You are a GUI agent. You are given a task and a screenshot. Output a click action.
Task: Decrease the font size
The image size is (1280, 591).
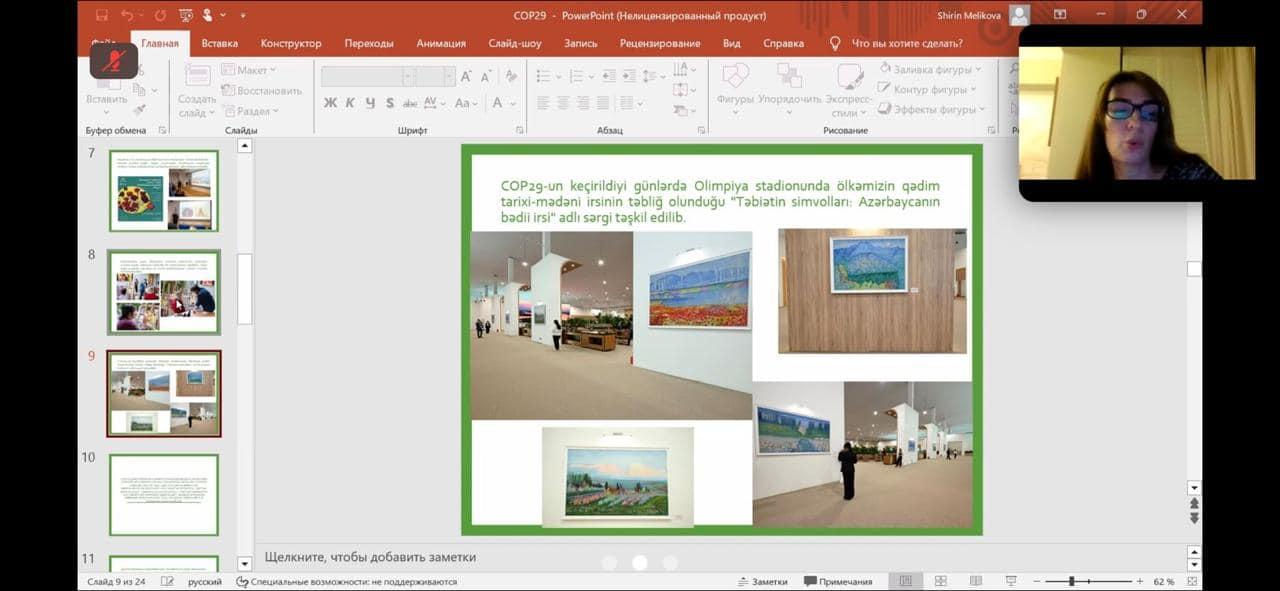(486, 76)
